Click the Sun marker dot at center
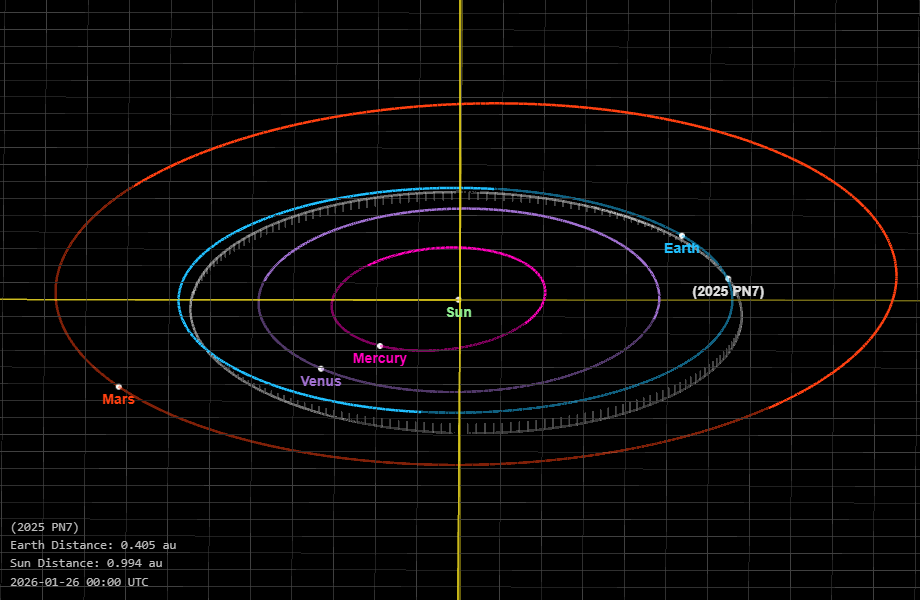The width and height of the screenshot is (920, 600). [x=459, y=299]
